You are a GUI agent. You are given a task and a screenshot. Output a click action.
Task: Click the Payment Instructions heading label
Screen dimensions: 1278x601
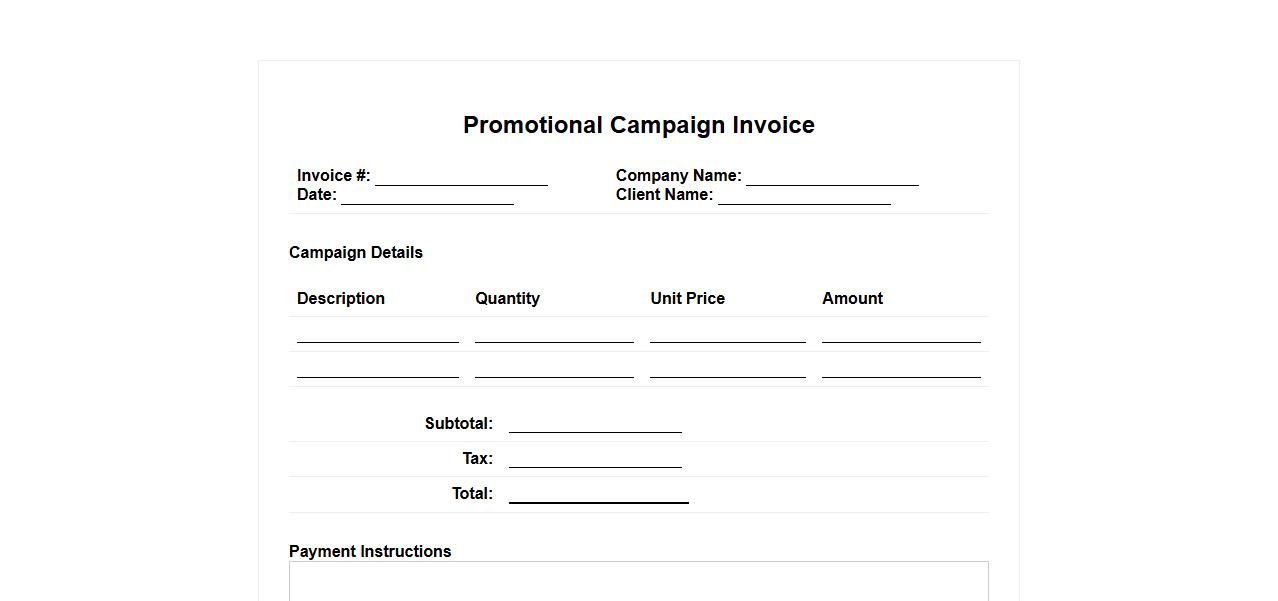(370, 551)
